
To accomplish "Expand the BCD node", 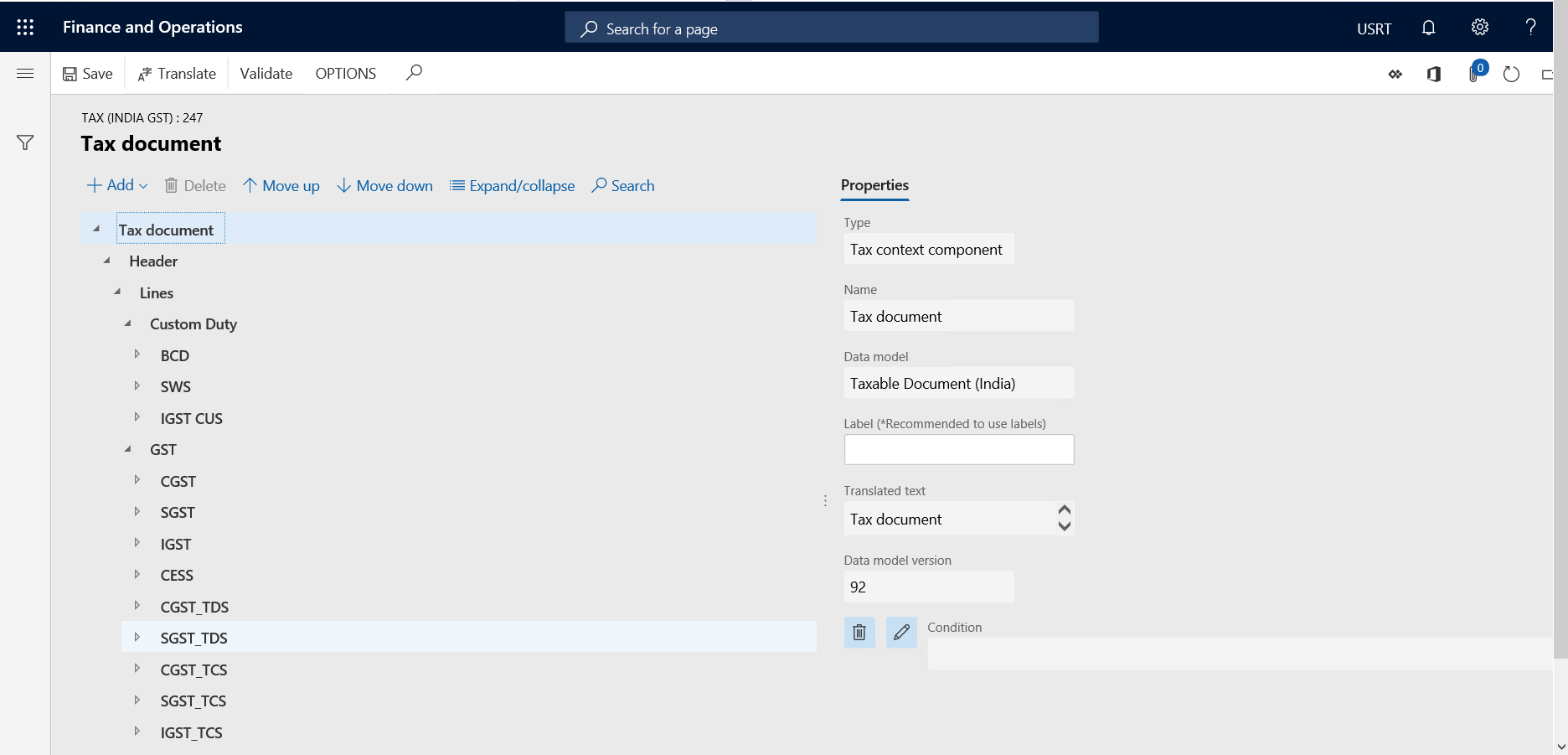I will (137, 354).
